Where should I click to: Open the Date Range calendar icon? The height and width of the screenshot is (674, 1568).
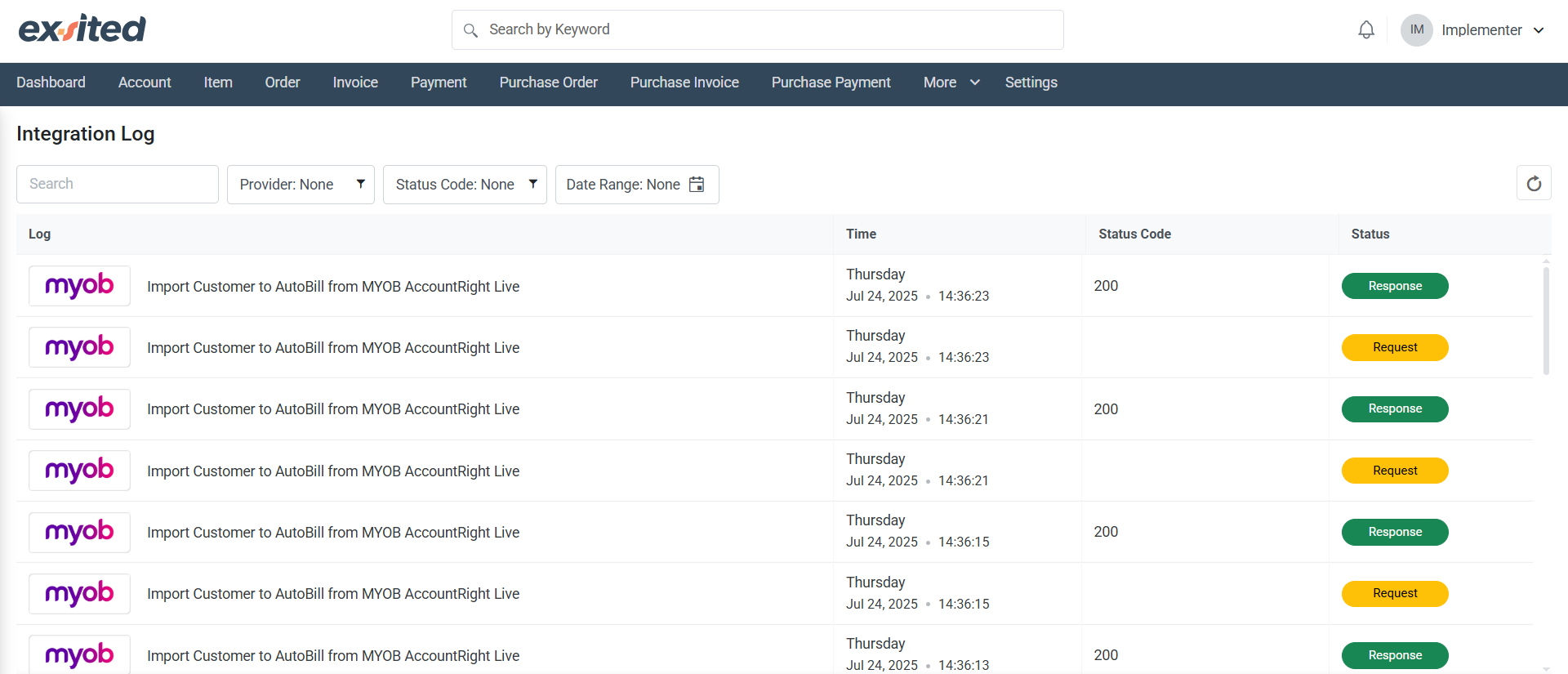[697, 185]
